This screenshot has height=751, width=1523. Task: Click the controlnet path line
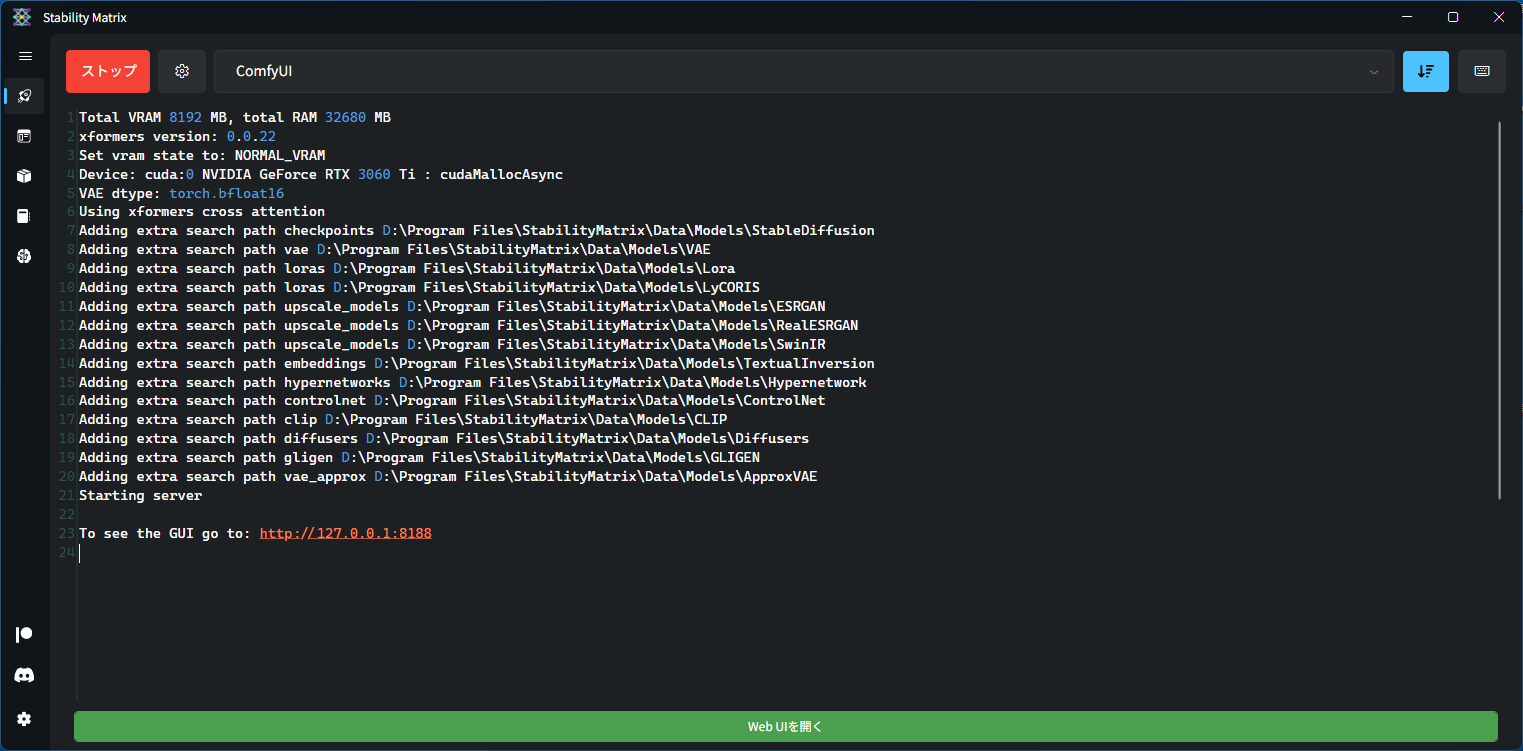[x=452, y=400]
